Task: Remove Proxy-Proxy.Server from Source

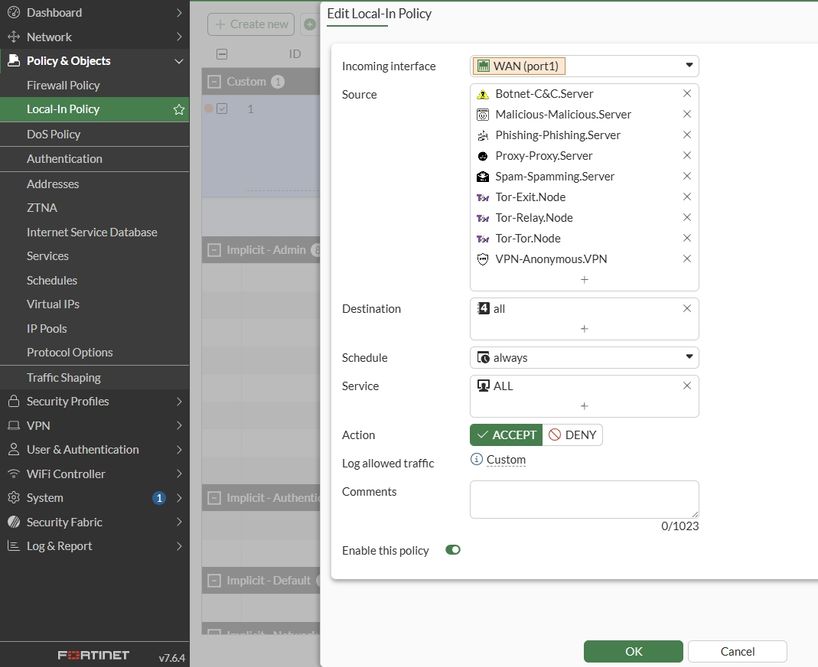Action: pos(687,155)
